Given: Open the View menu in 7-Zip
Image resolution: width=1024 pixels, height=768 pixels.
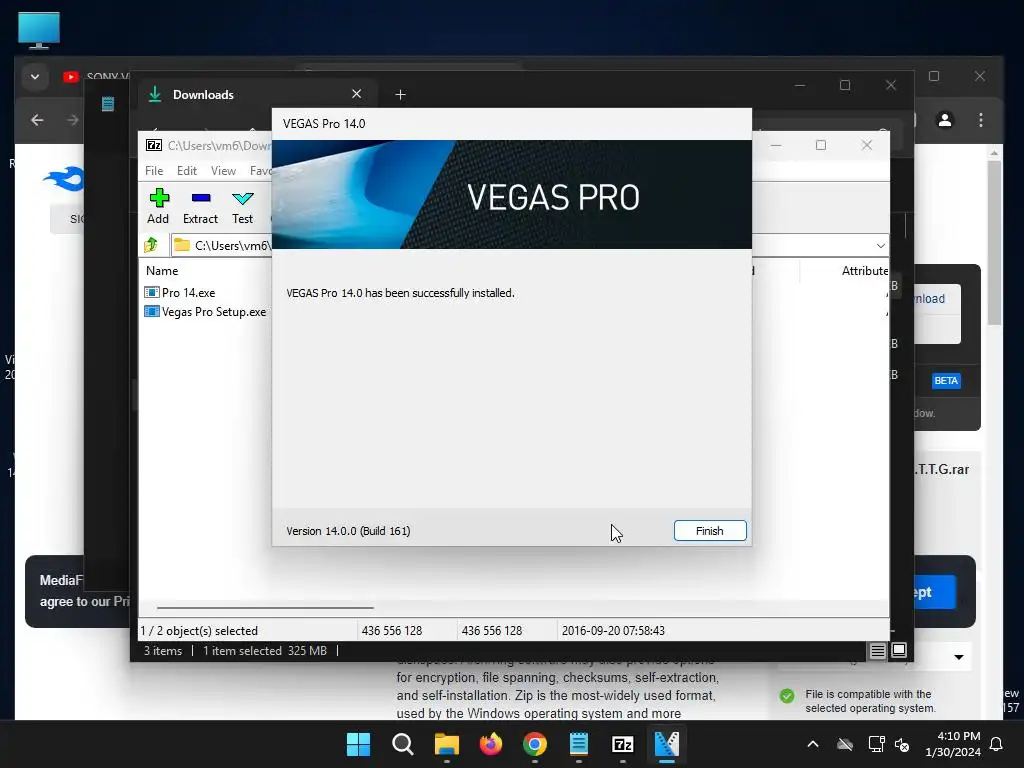Looking at the screenshot, I should click(x=223, y=170).
